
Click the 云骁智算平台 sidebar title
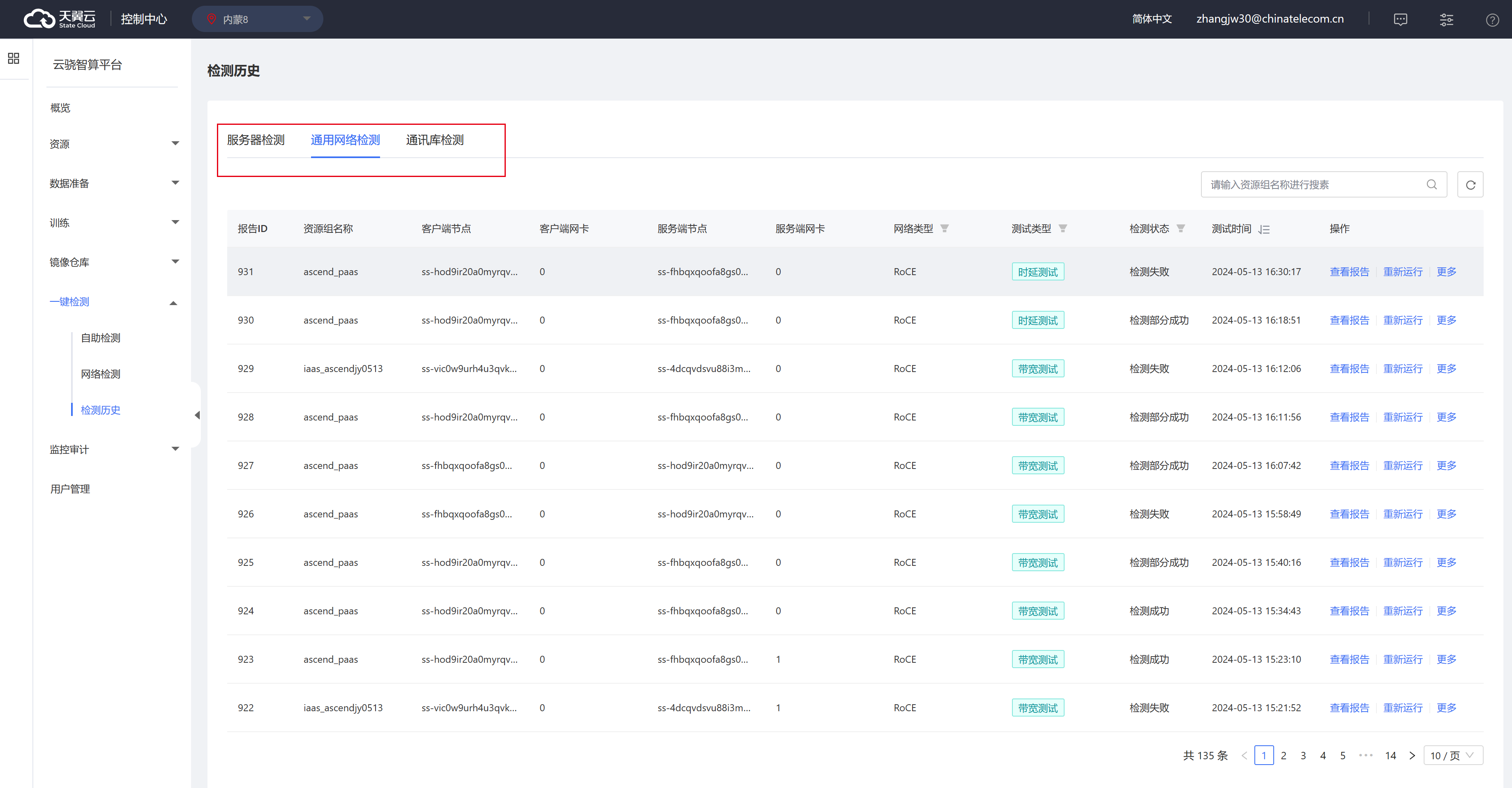tap(88, 64)
